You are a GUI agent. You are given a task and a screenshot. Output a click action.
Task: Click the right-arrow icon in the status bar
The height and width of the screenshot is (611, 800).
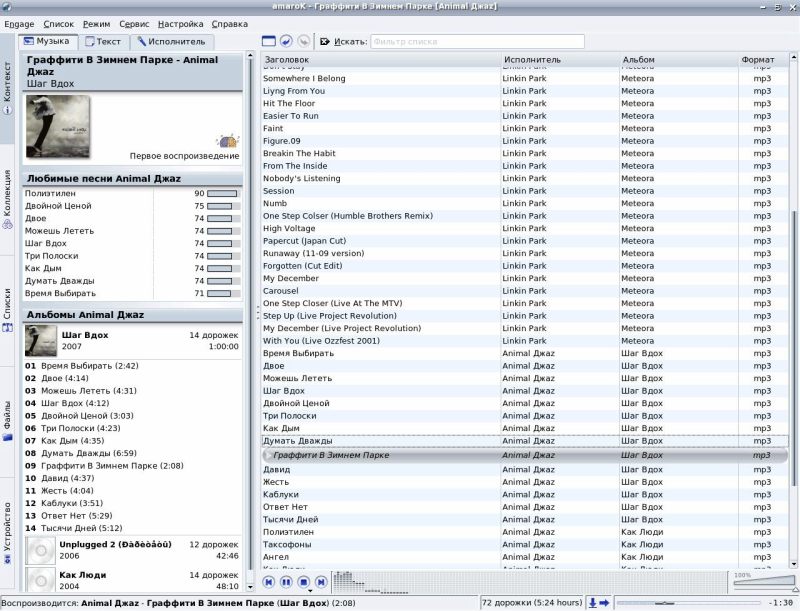point(604,603)
